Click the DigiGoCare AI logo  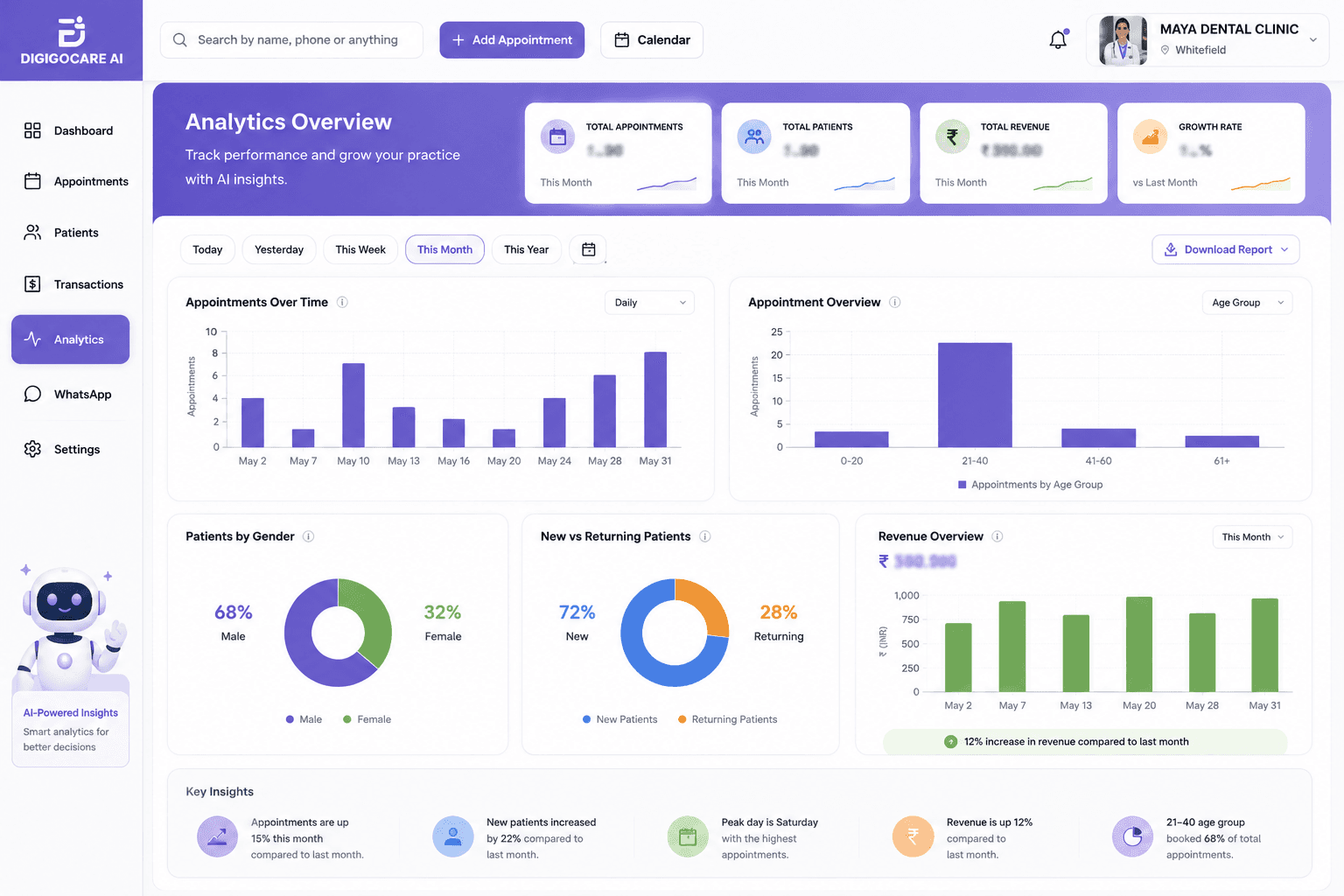click(72, 40)
